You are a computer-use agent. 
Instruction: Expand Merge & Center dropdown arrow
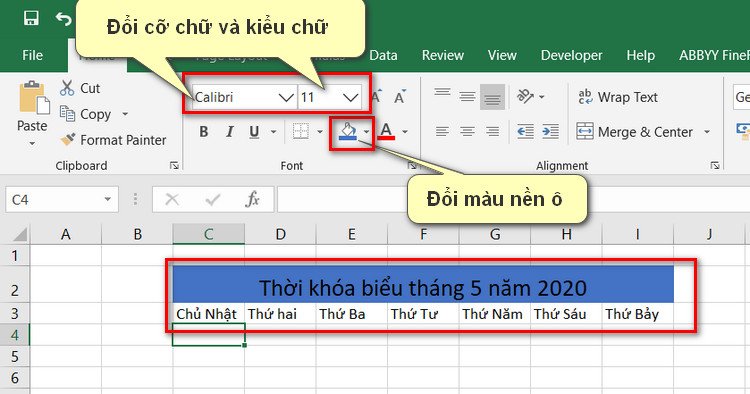[706, 131]
